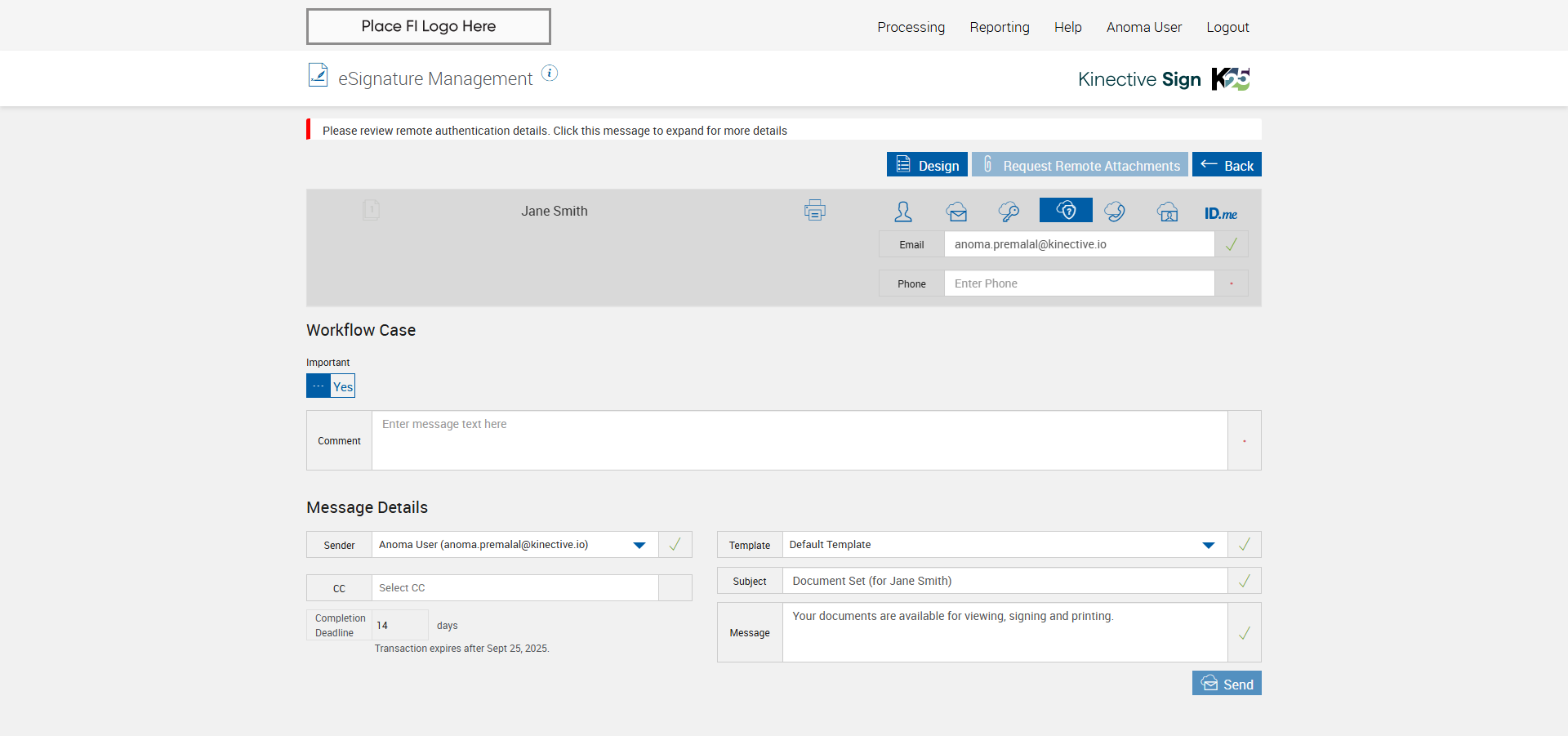
Task: Select the cloud key password authentication icon
Action: tap(1009, 212)
